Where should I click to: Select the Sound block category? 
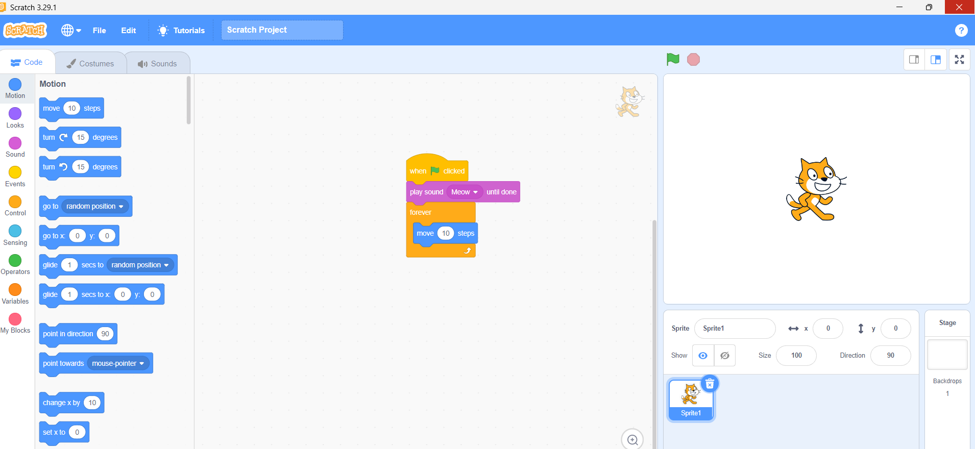[16, 147]
